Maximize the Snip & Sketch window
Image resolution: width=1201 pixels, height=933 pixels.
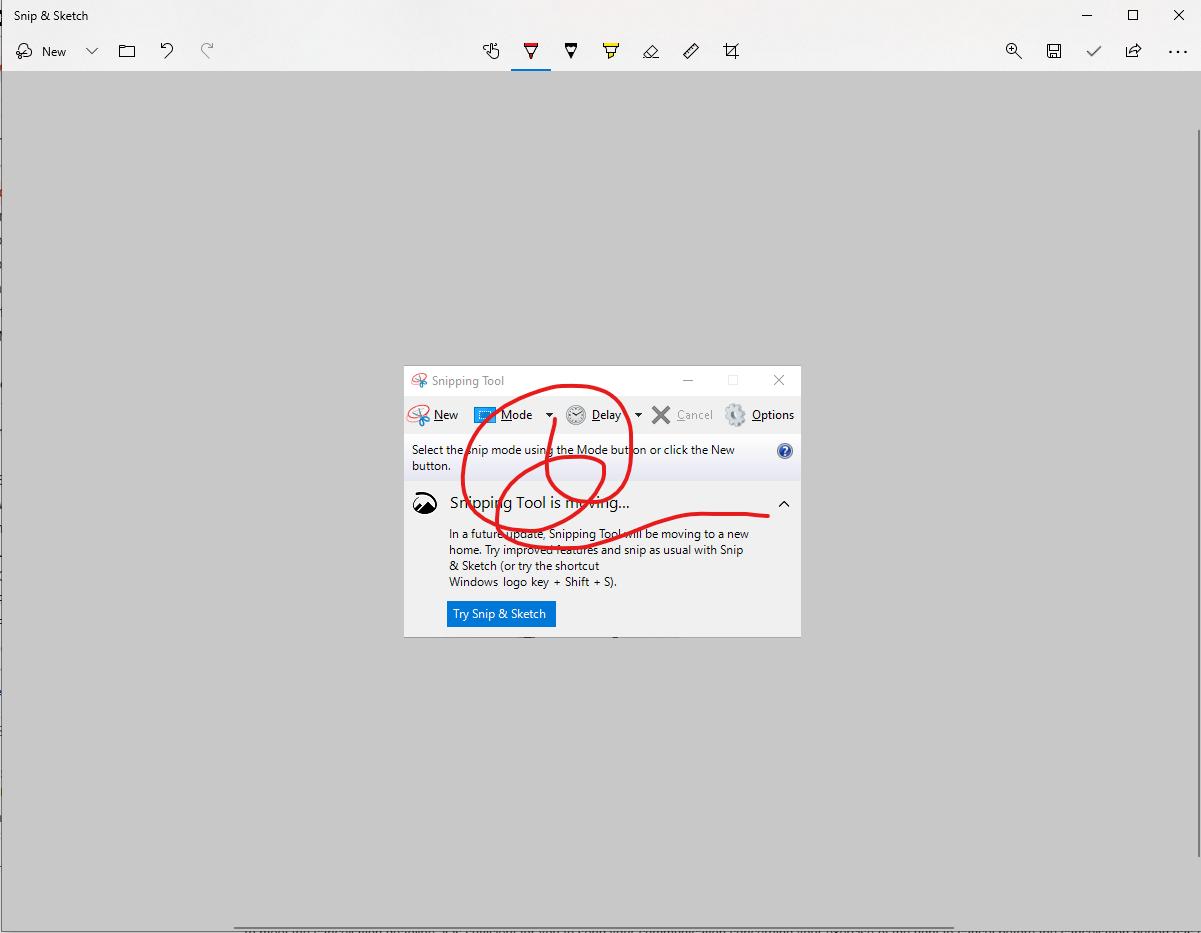pos(1133,15)
